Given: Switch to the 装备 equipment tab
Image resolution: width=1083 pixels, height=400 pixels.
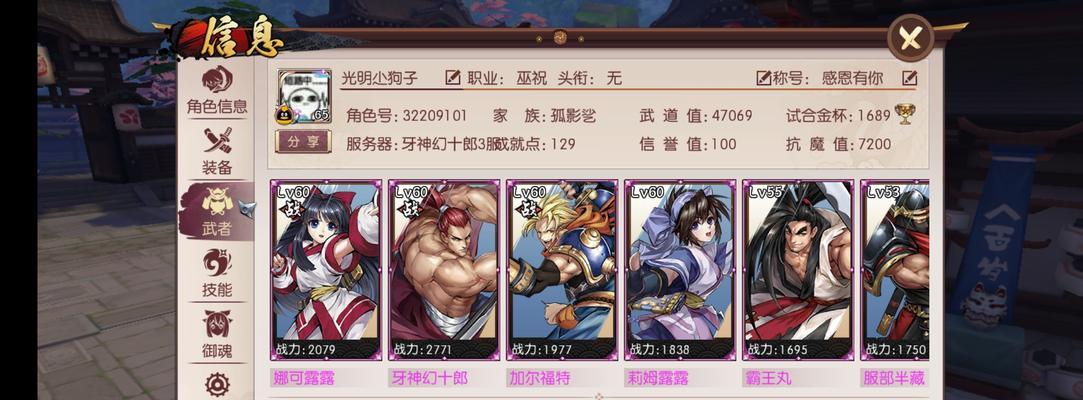Looking at the screenshot, I should [217, 151].
